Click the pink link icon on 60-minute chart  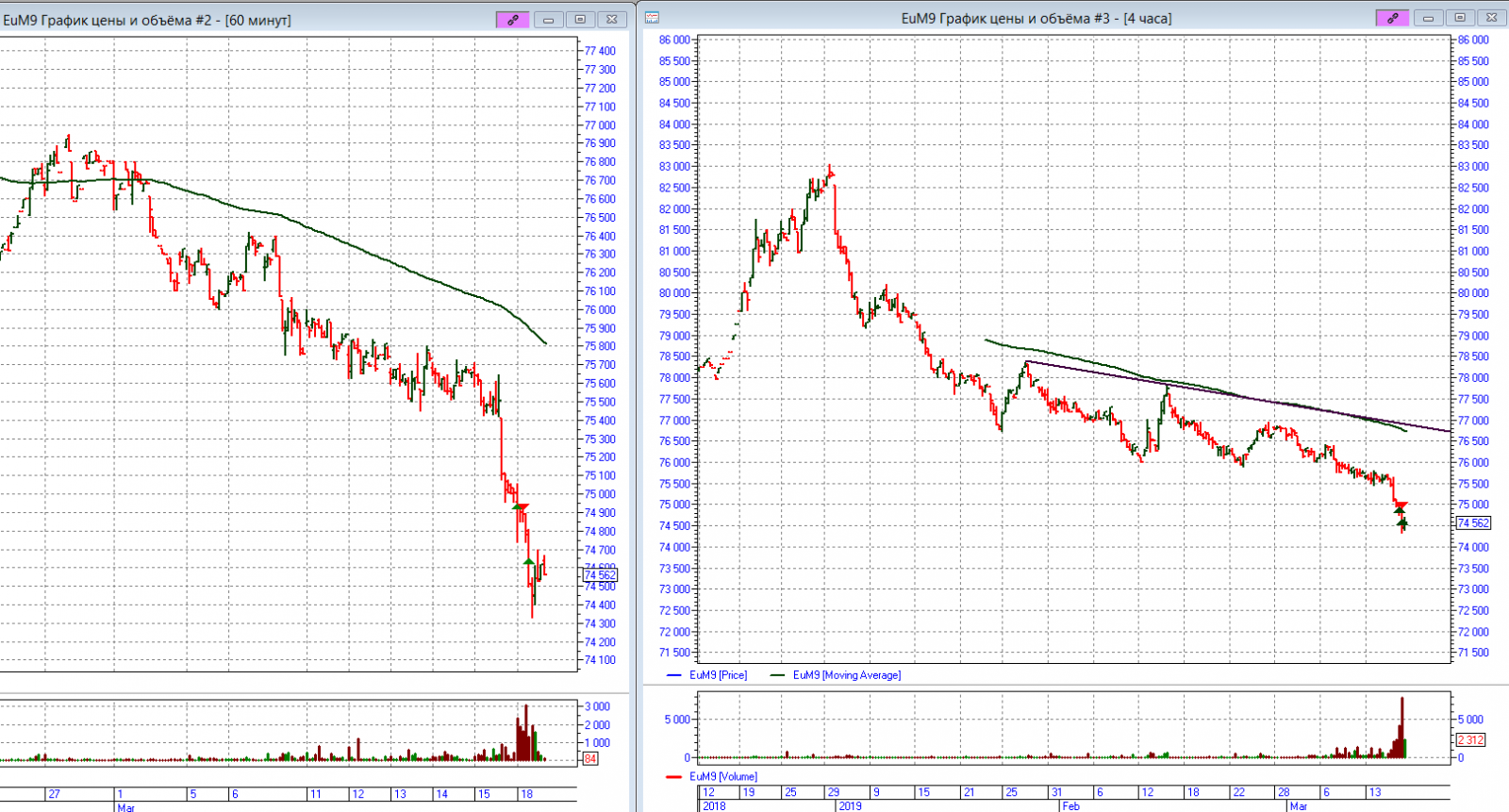tap(513, 19)
